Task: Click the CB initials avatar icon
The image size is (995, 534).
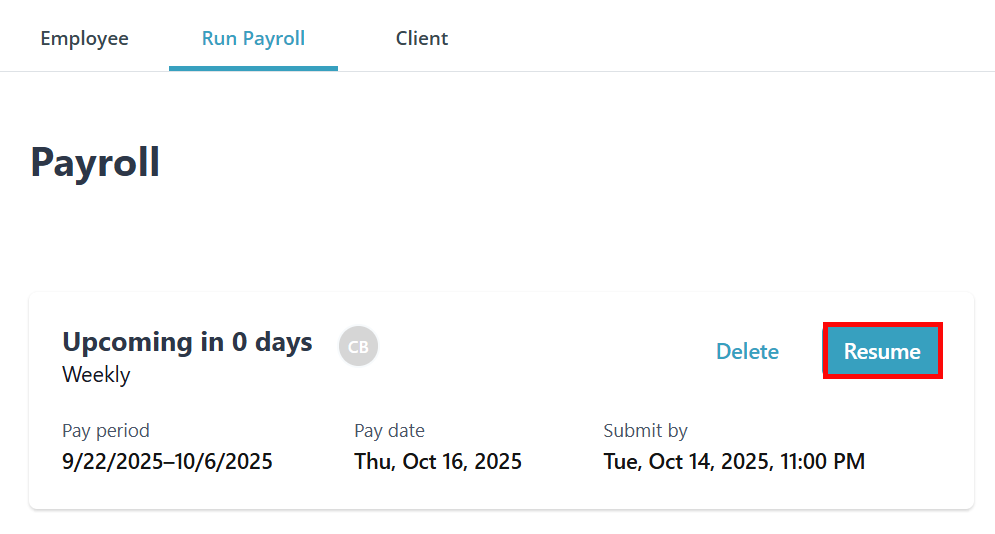Action: click(x=358, y=347)
